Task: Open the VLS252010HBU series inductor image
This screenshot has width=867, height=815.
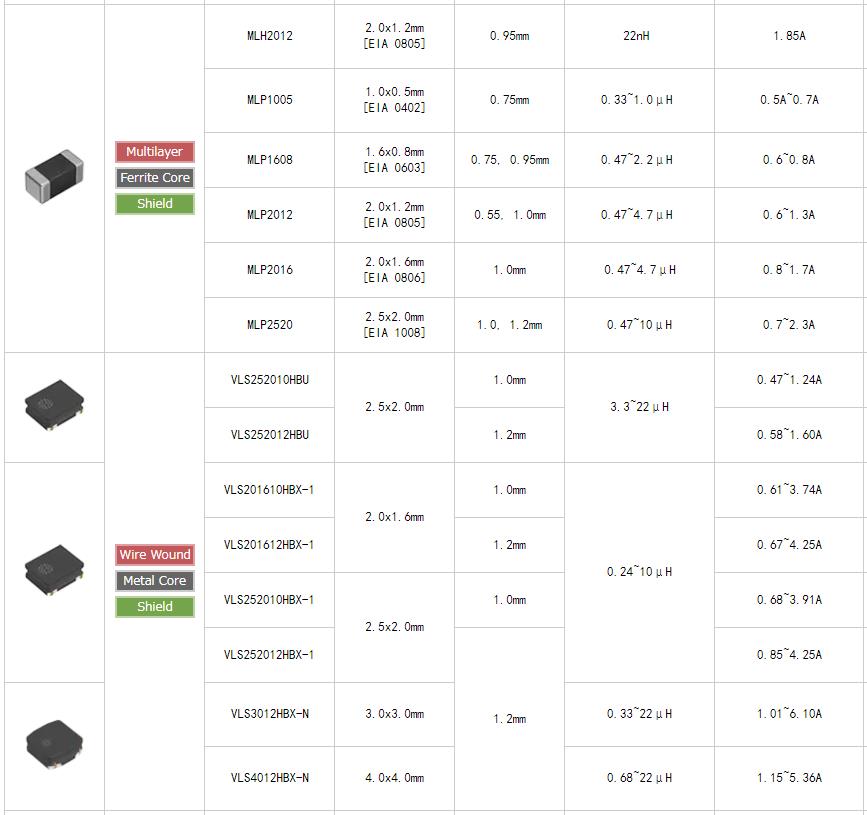Action: [54, 405]
